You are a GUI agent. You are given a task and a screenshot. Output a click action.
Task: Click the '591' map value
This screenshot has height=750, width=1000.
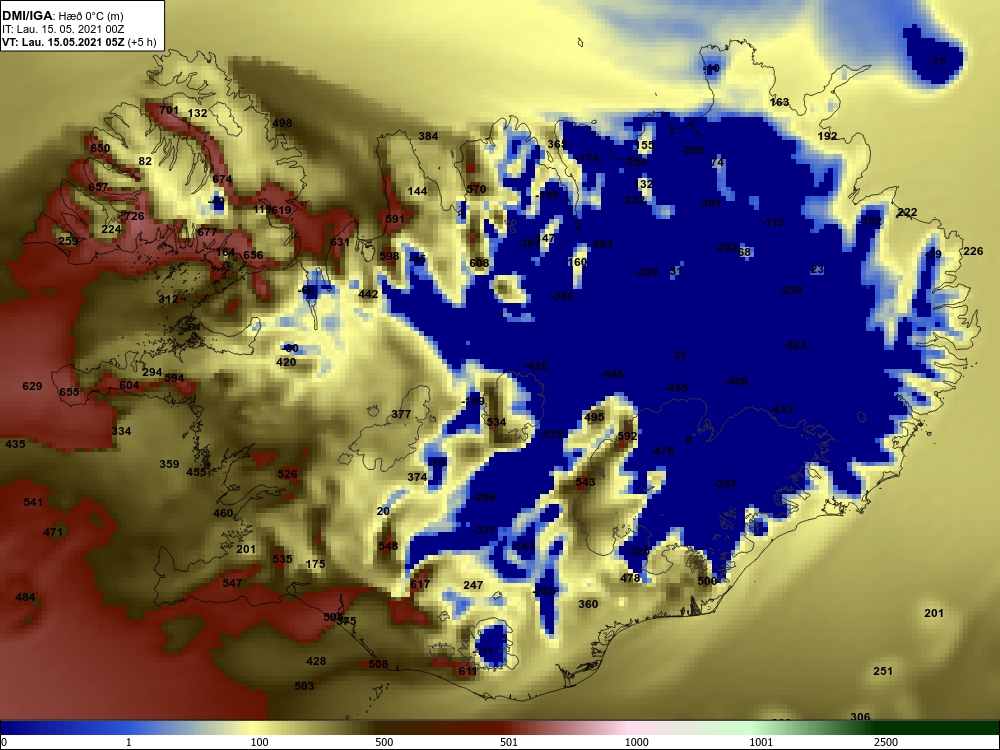pyautogui.click(x=395, y=219)
